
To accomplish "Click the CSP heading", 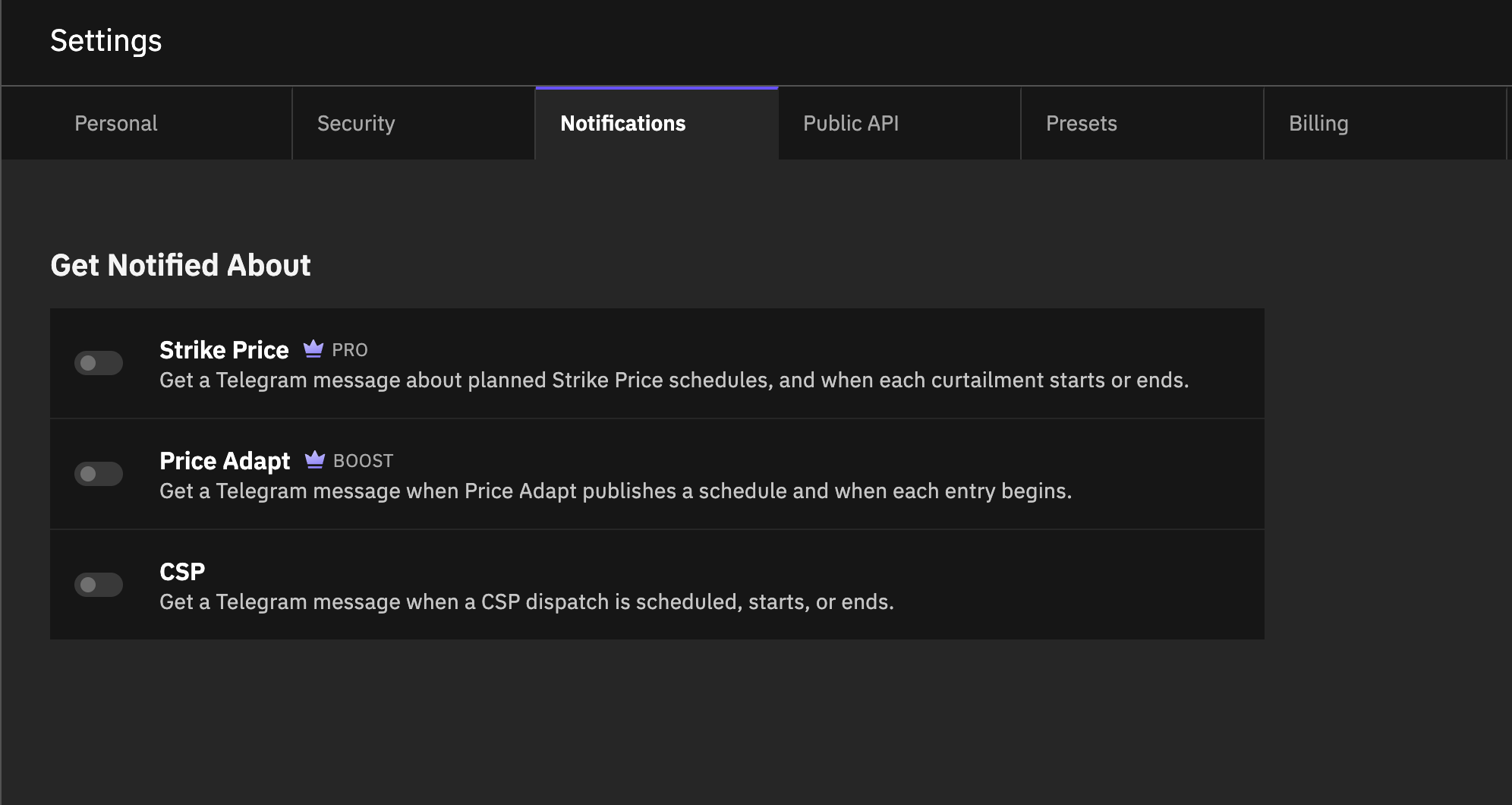I will click(x=182, y=572).
